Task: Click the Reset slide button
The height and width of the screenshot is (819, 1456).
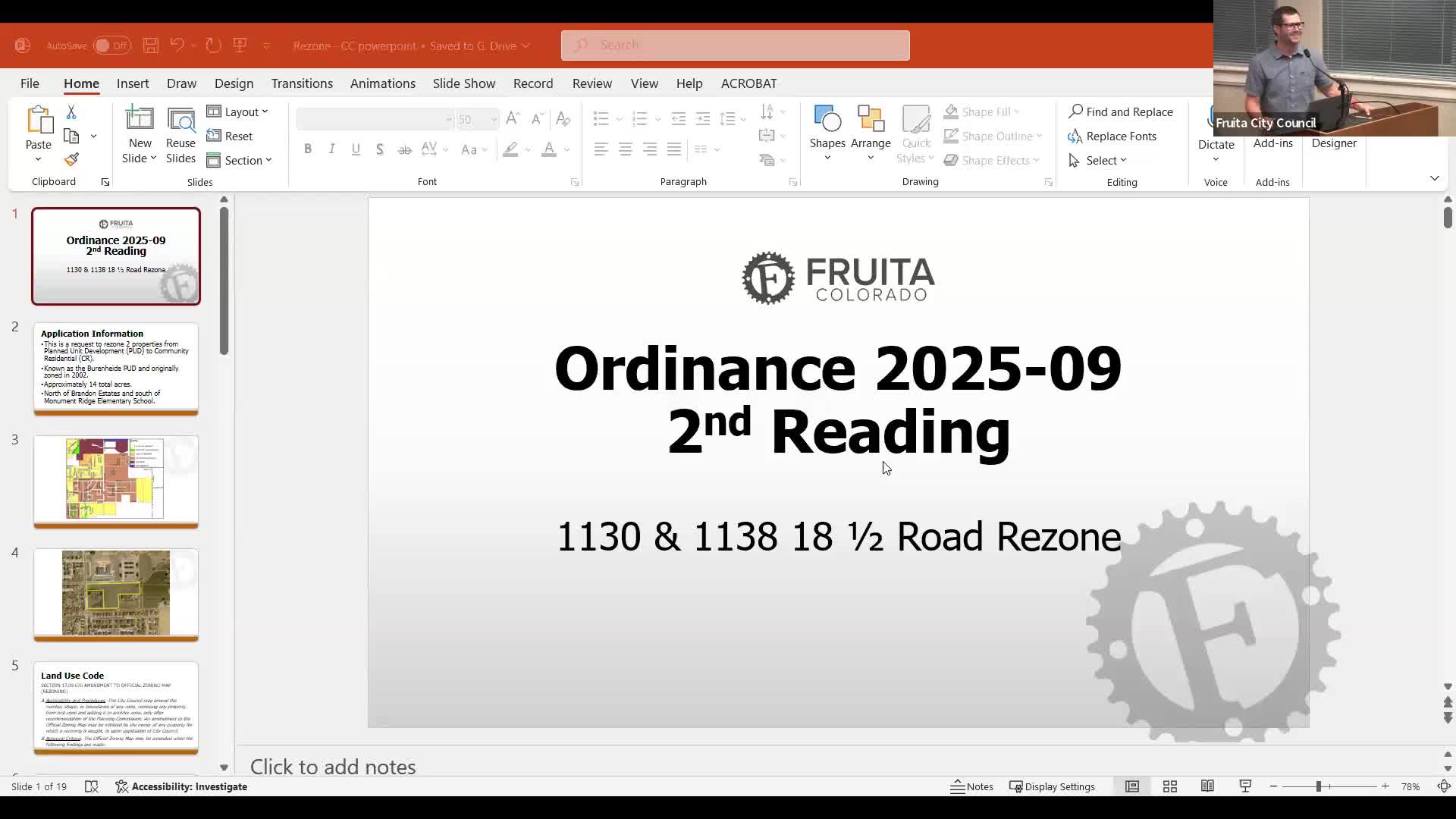Action: point(230,136)
